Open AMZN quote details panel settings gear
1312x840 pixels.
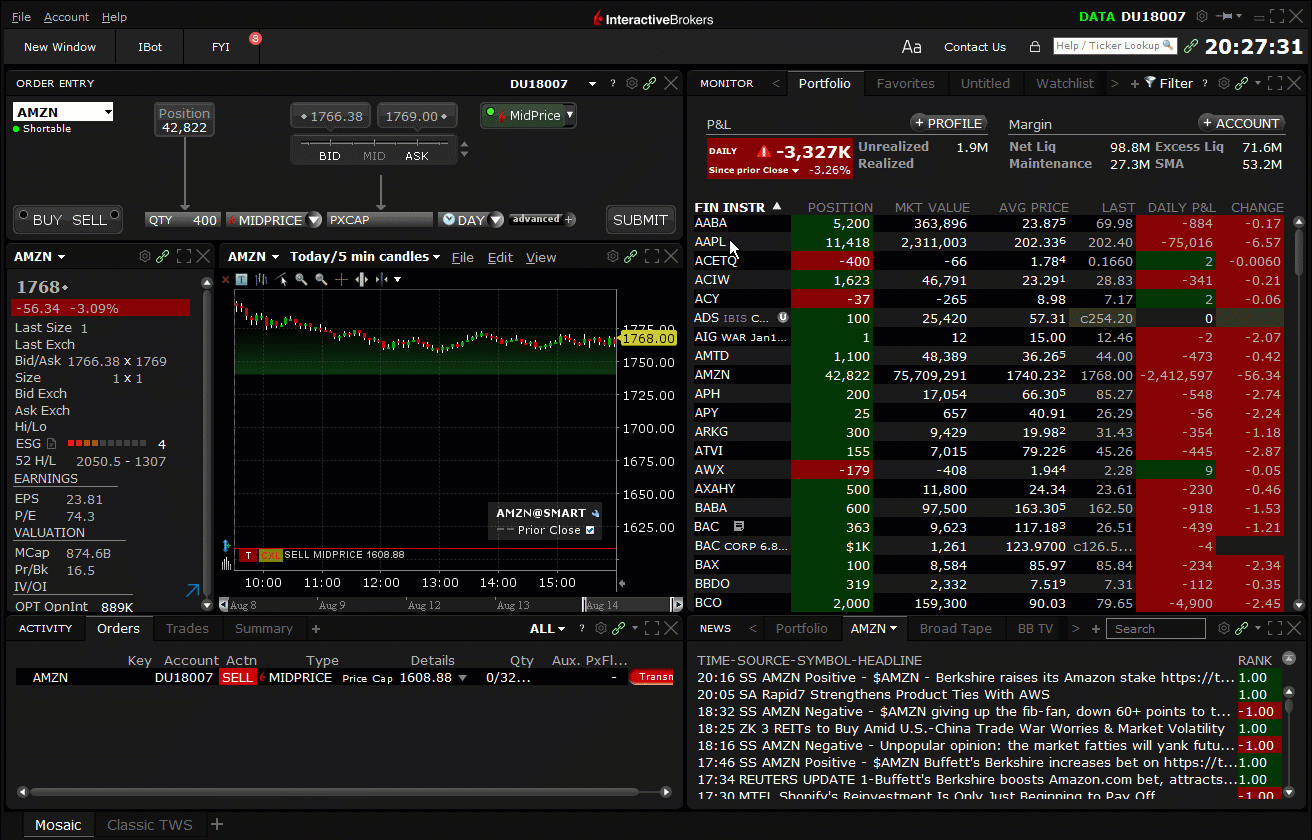click(x=145, y=257)
